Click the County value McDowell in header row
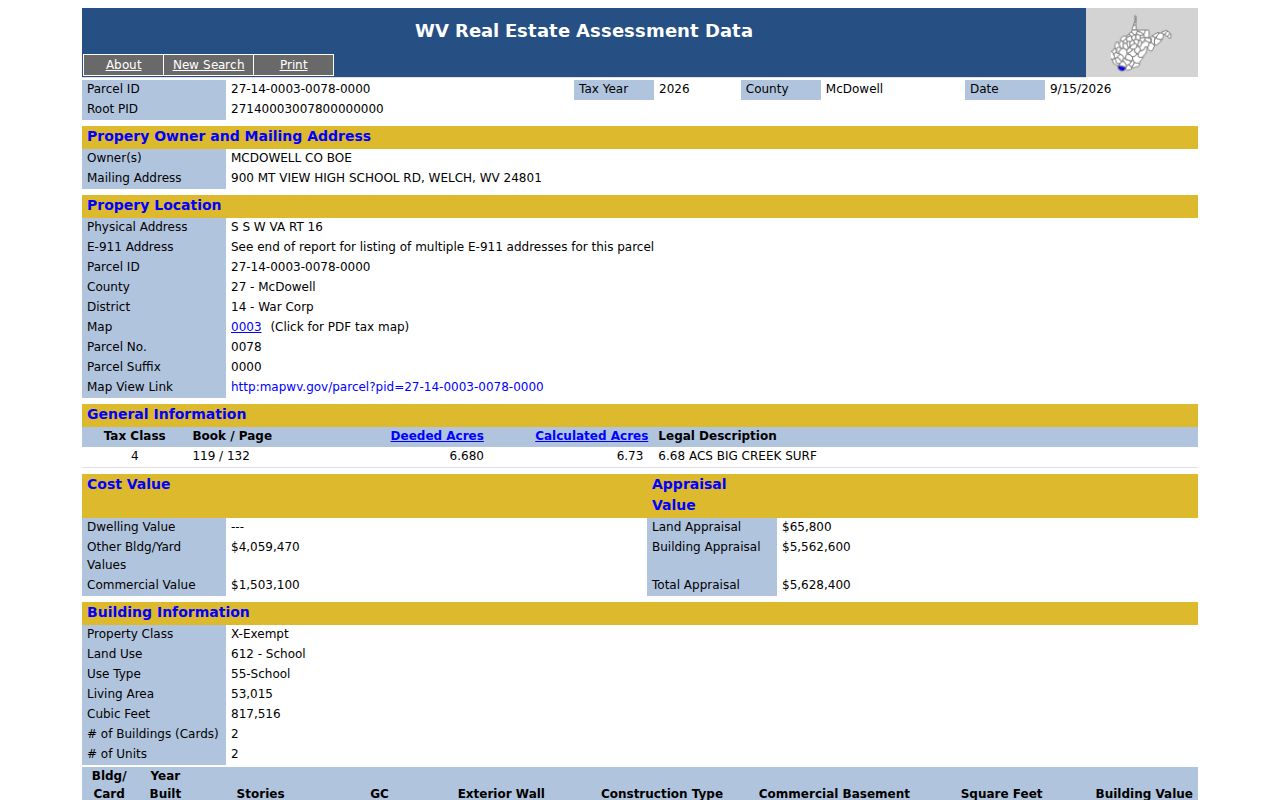Screen dimensions: 1280x800 [854, 89]
